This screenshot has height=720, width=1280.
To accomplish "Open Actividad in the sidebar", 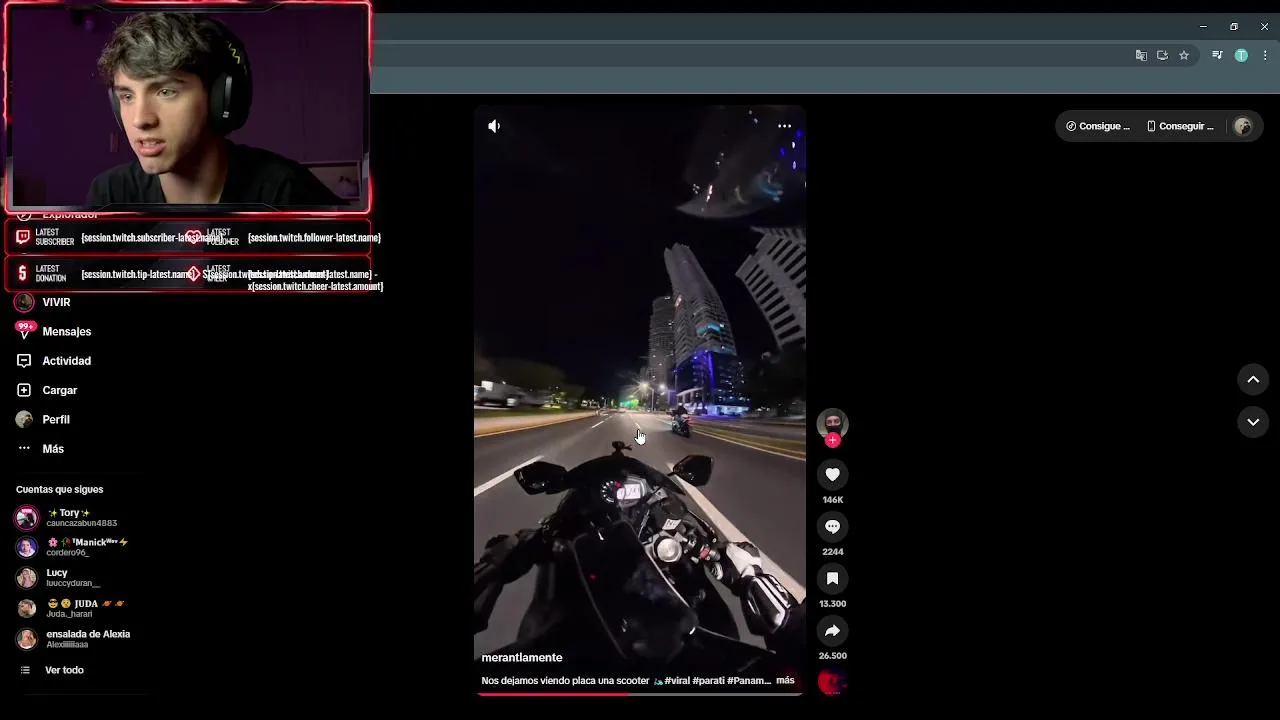I will pyautogui.click(x=66, y=361).
